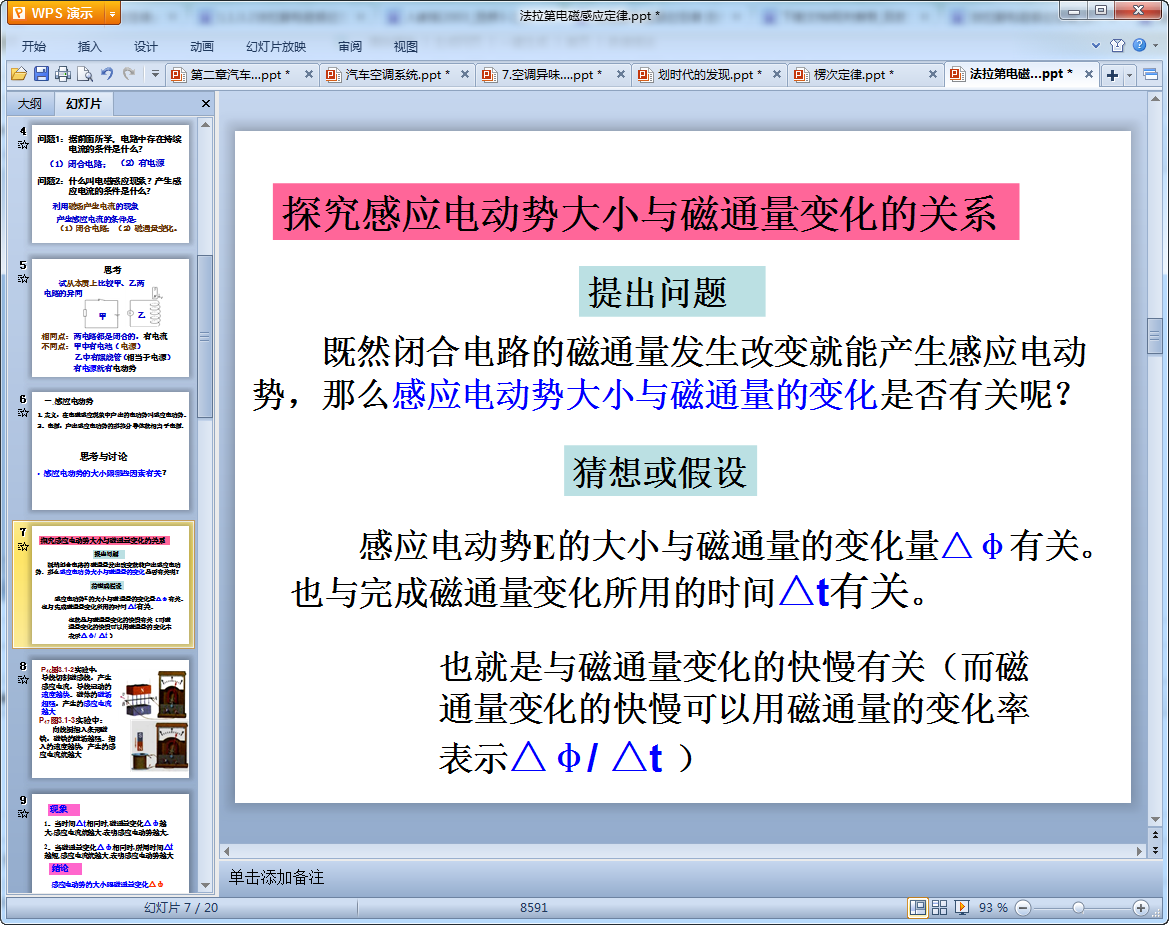Open the small dropdown arrow next to help
1169x925 pixels.
tap(1156, 45)
